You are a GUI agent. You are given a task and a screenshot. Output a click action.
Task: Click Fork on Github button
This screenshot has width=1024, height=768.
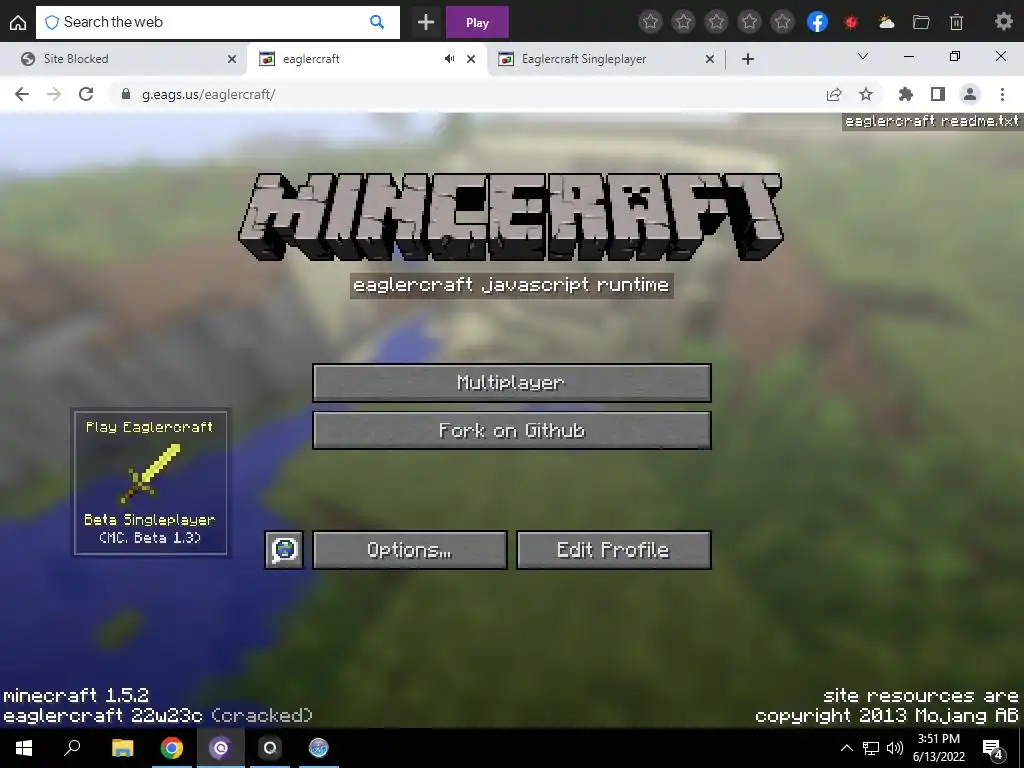[511, 430]
